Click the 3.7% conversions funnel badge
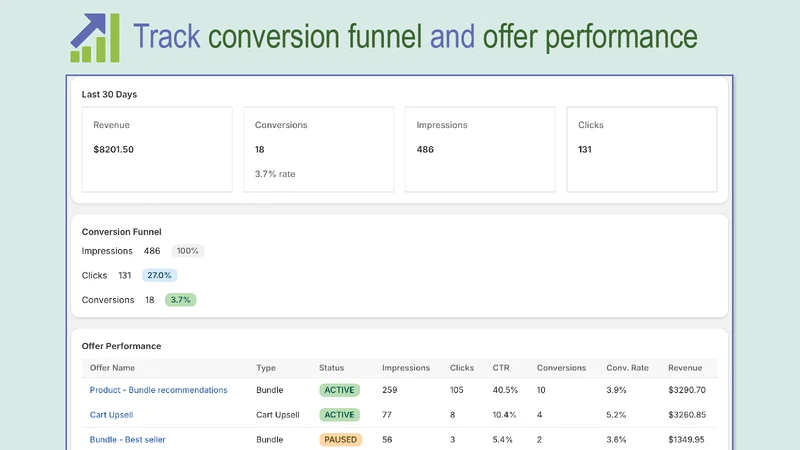 pyautogui.click(x=180, y=300)
